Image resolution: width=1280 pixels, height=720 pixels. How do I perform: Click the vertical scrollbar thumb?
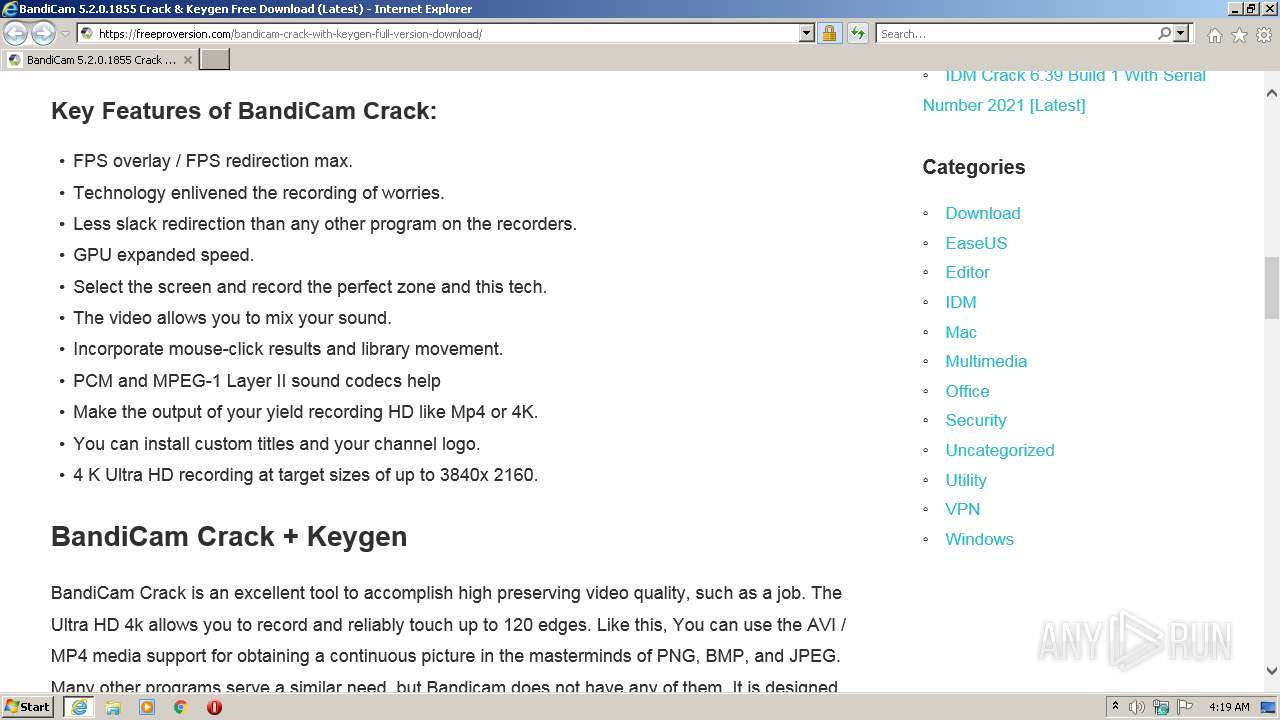coord(1271,288)
